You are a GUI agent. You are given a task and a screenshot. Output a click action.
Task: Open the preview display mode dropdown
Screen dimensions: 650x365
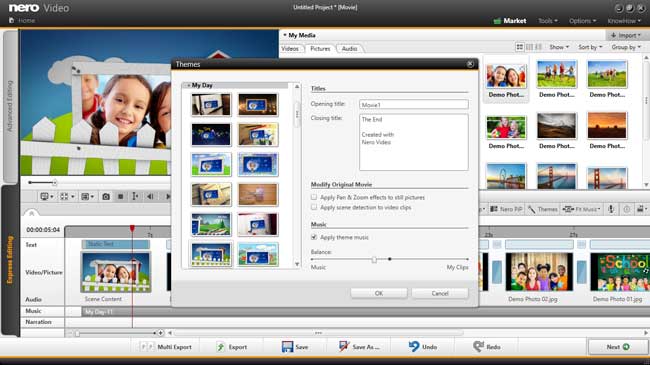46,196
